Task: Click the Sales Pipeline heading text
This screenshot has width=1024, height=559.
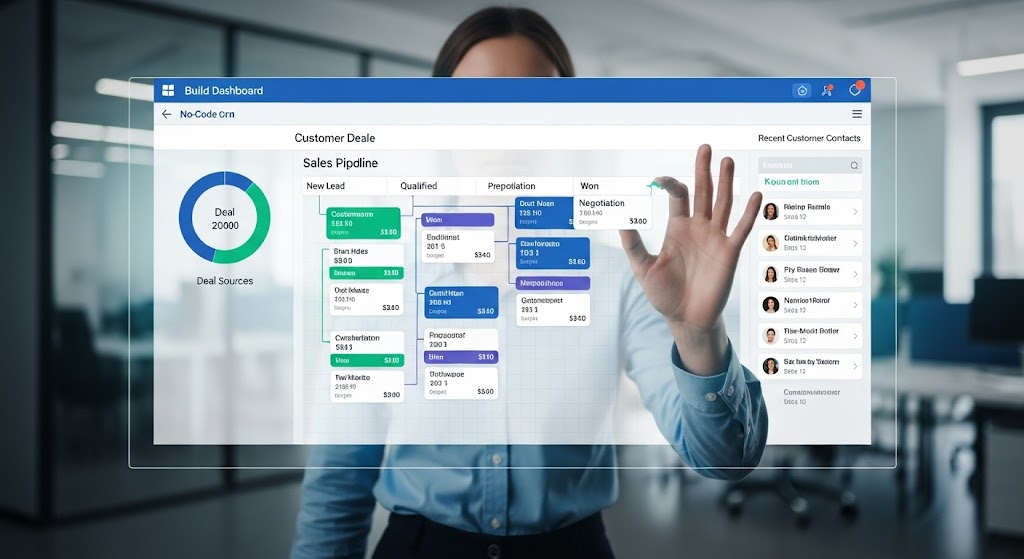Action: pos(340,163)
